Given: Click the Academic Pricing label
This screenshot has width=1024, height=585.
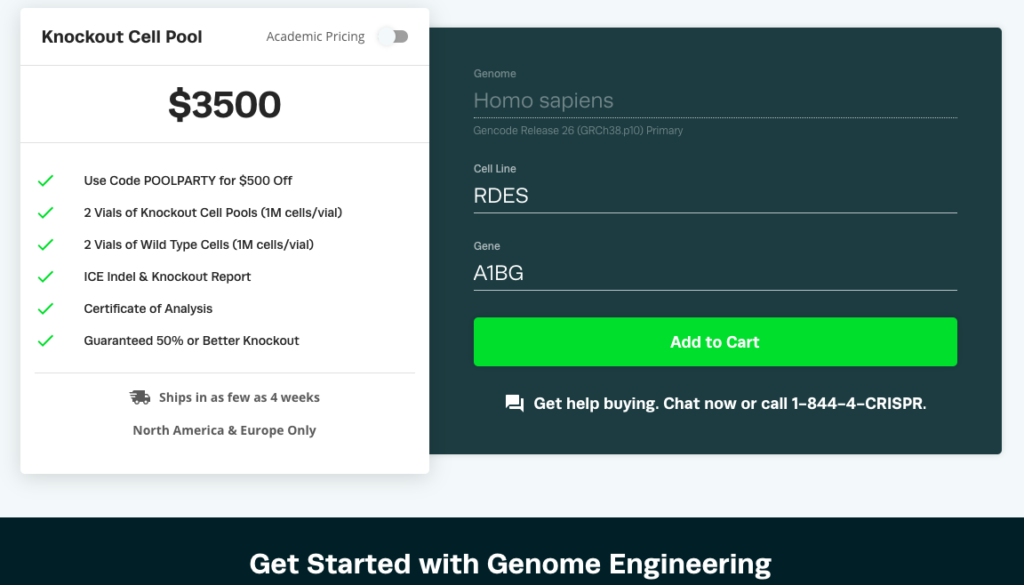Looking at the screenshot, I should pos(315,37).
